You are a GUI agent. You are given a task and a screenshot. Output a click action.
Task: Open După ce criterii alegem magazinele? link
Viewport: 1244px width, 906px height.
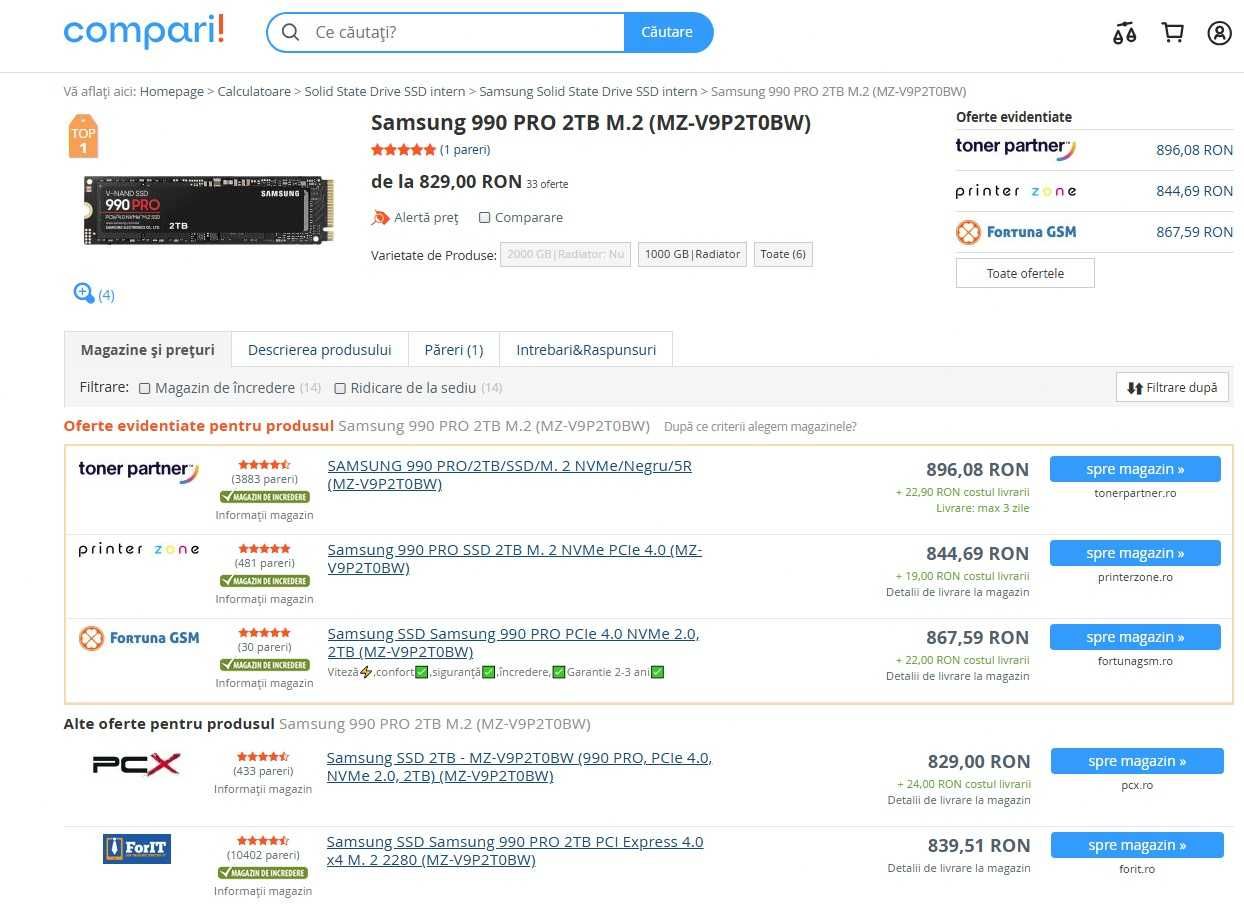tap(760, 426)
